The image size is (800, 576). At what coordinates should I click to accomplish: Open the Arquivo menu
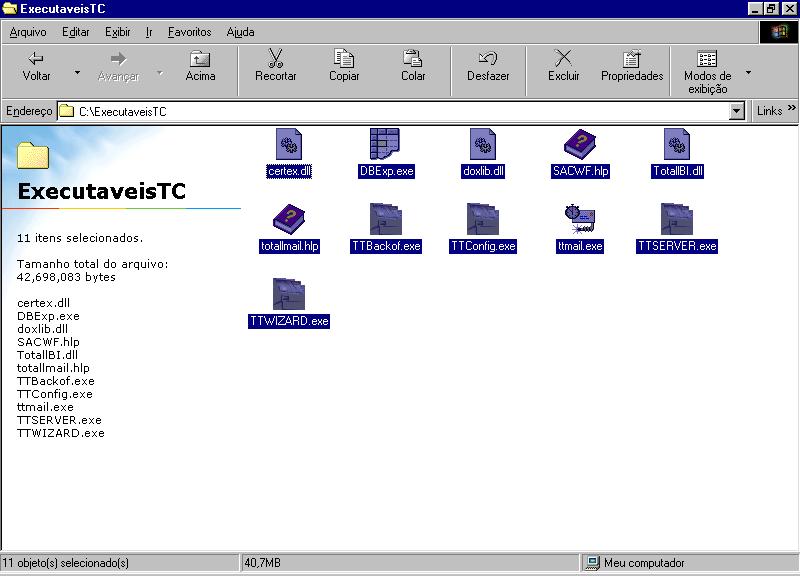pos(28,32)
